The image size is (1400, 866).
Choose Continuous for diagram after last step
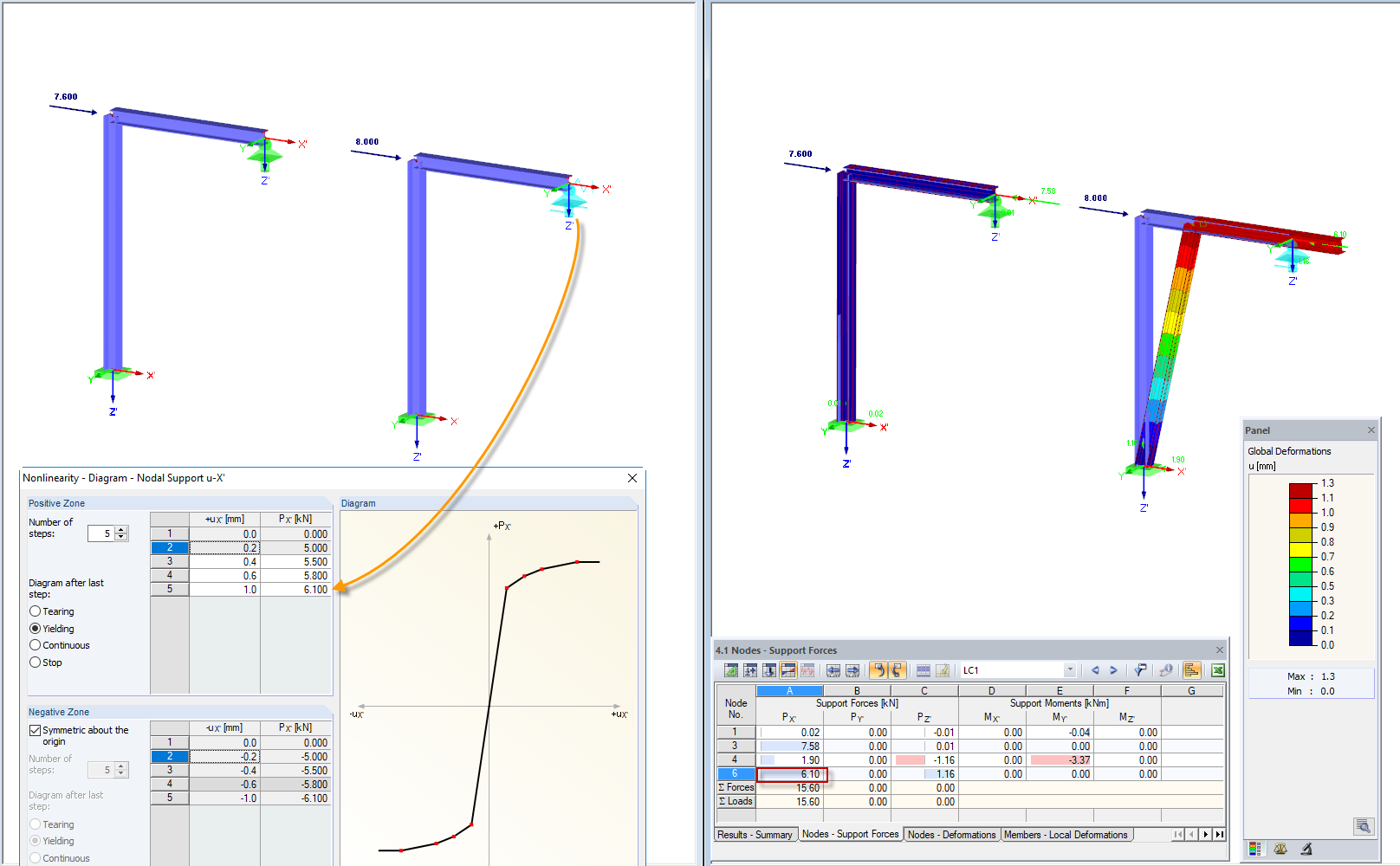35,645
